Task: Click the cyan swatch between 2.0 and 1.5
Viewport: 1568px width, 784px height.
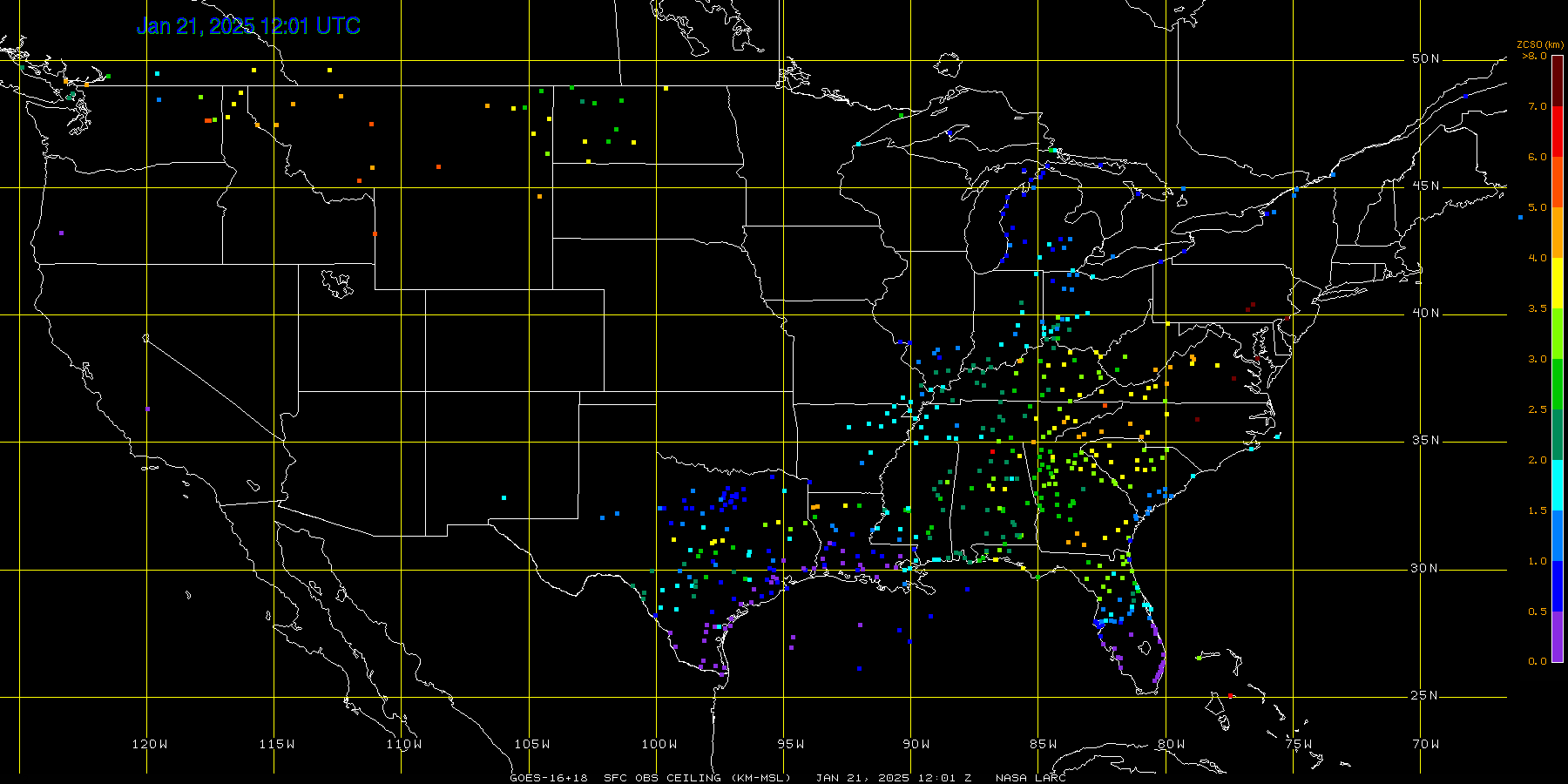Action: point(1558,485)
